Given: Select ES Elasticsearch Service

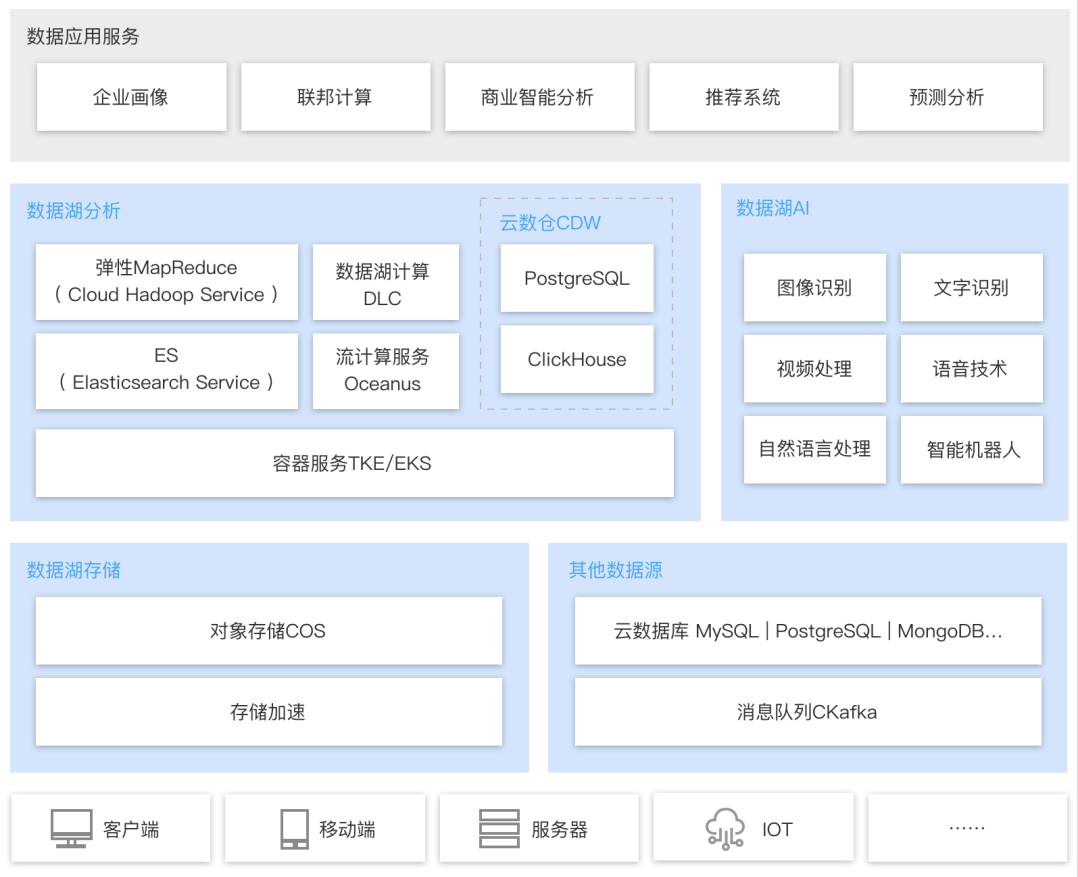Looking at the screenshot, I should point(166,371).
